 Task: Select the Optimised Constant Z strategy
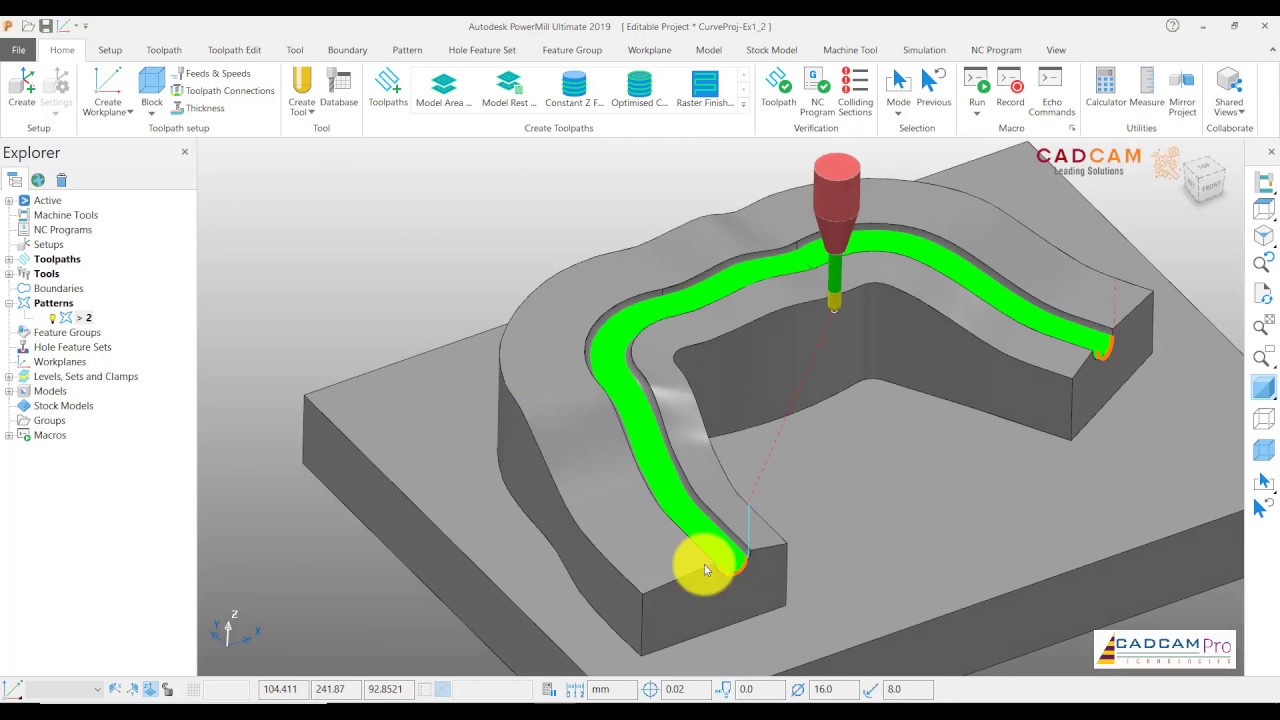[639, 89]
